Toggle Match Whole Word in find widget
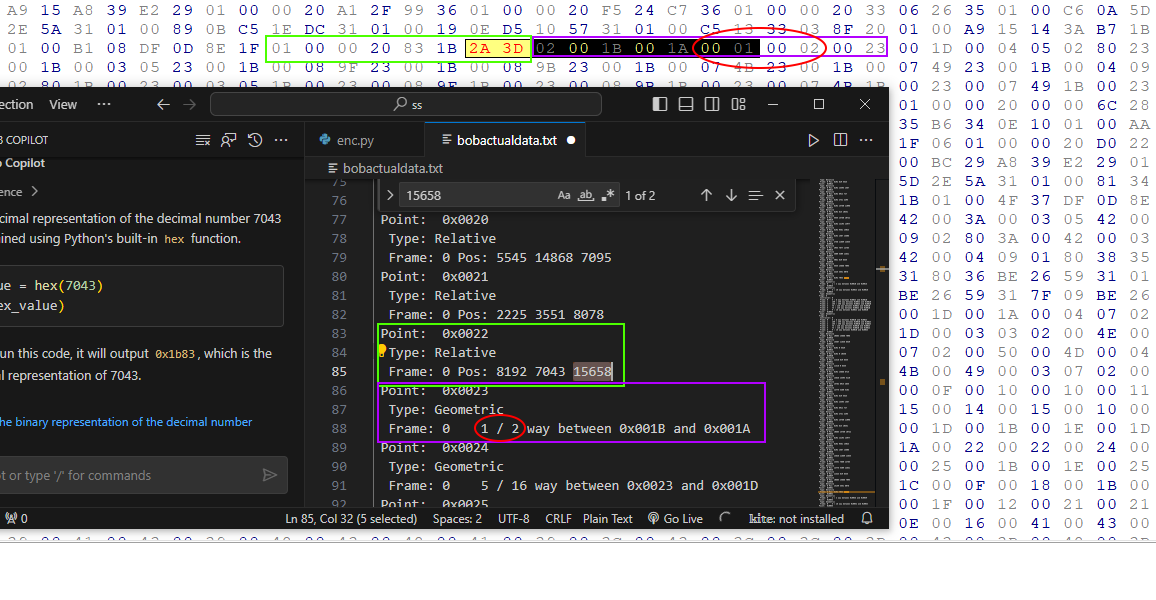The width and height of the screenshot is (1156, 600). (585, 195)
